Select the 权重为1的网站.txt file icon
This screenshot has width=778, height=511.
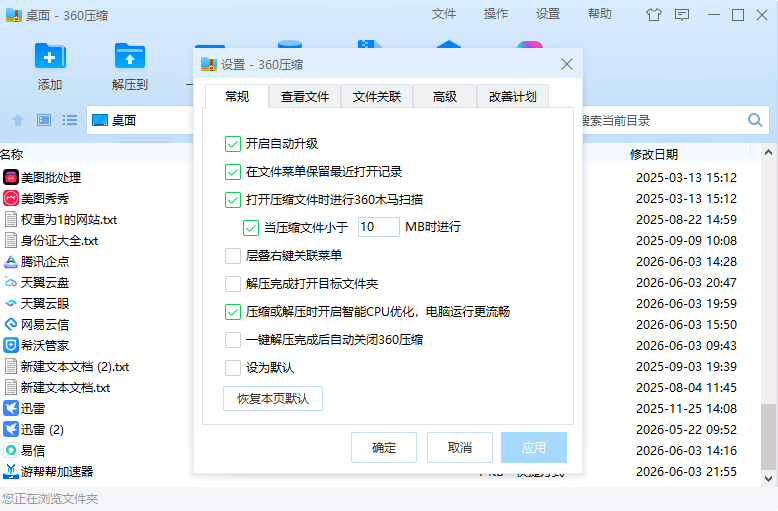pyautogui.click(x=11, y=219)
